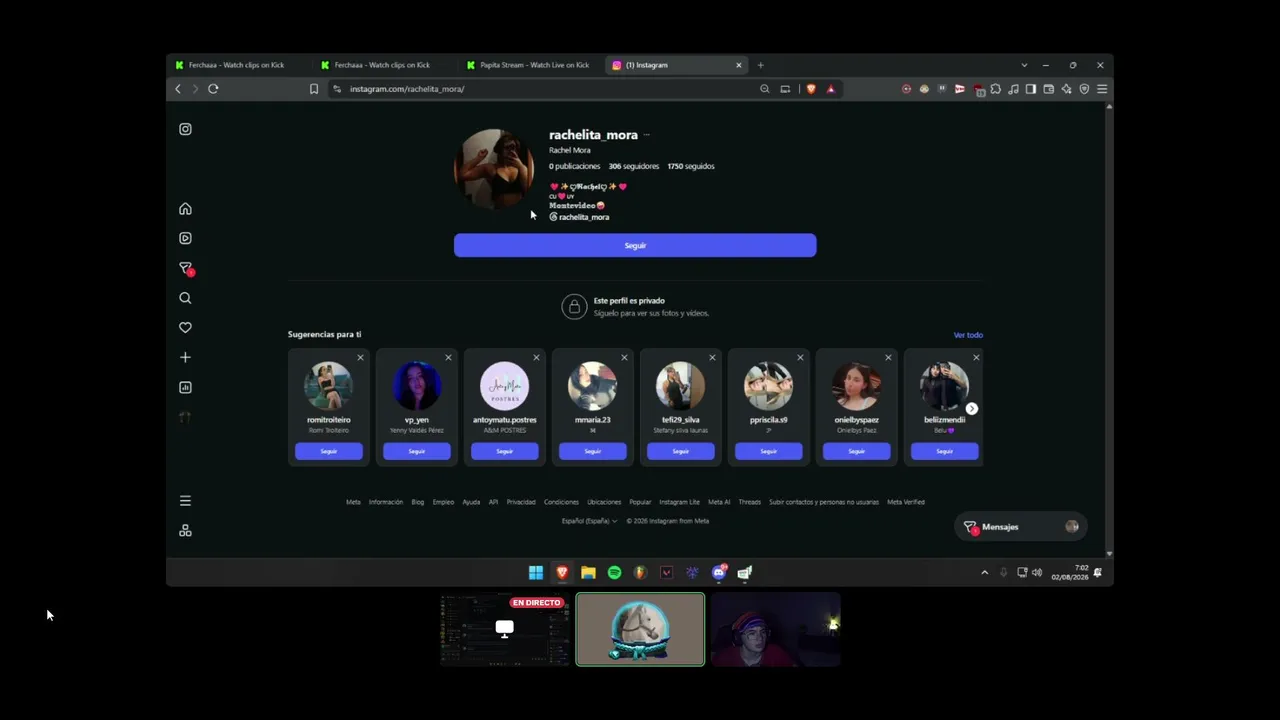Click the taskbar clock showing 7:02
The height and width of the screenshot is (720, 1280).
pos(1069,573)
